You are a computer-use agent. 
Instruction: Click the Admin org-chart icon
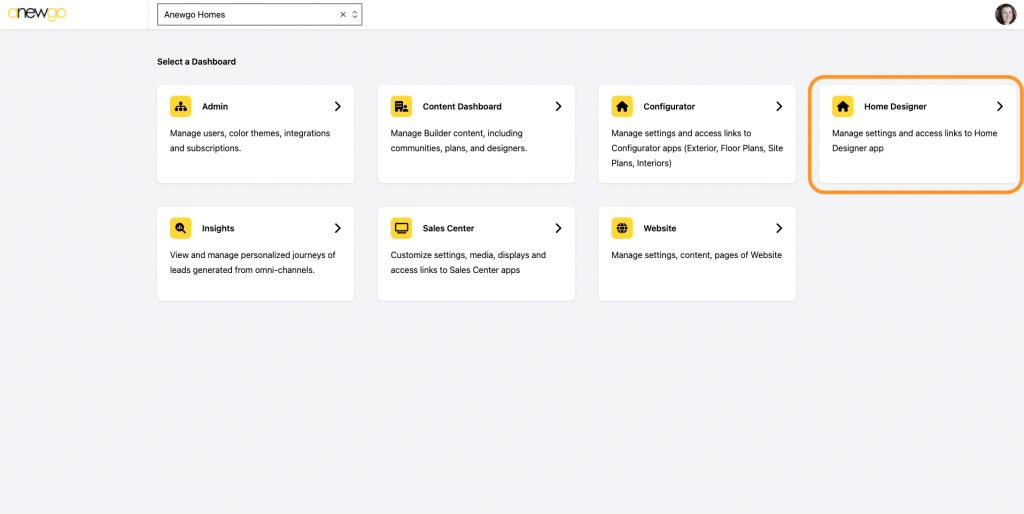point(180,106)
